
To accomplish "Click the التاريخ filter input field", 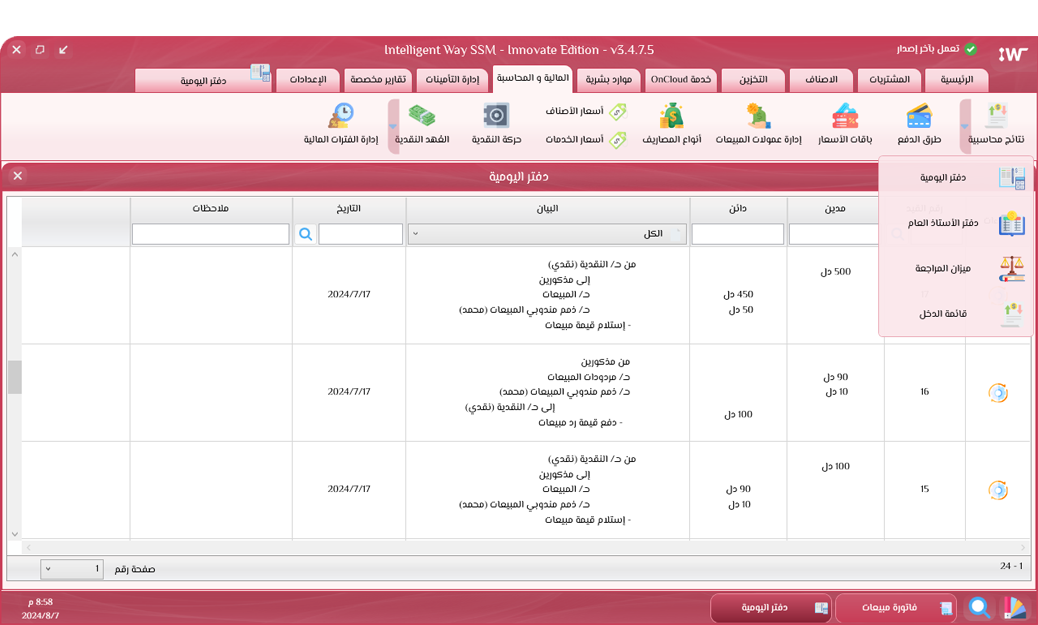I will (361, 234).
